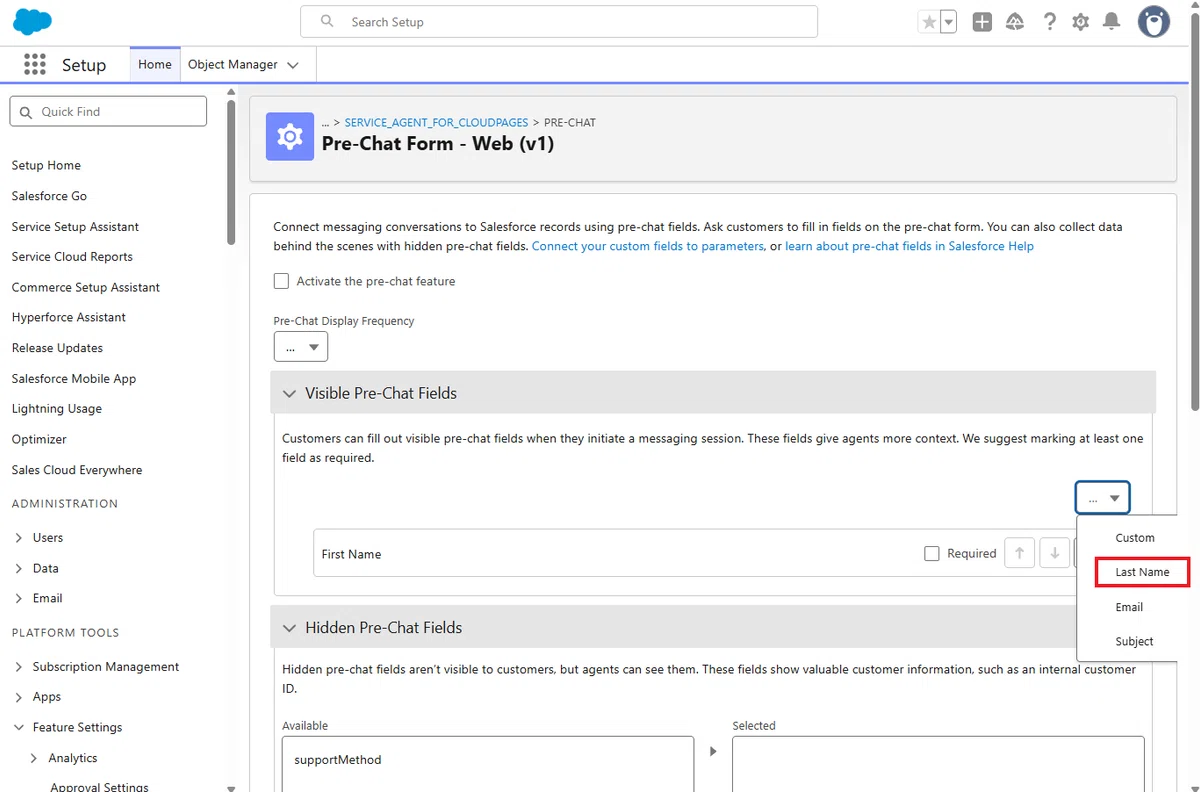
Task: Expand the Analytics node
Action: [35, 758]
